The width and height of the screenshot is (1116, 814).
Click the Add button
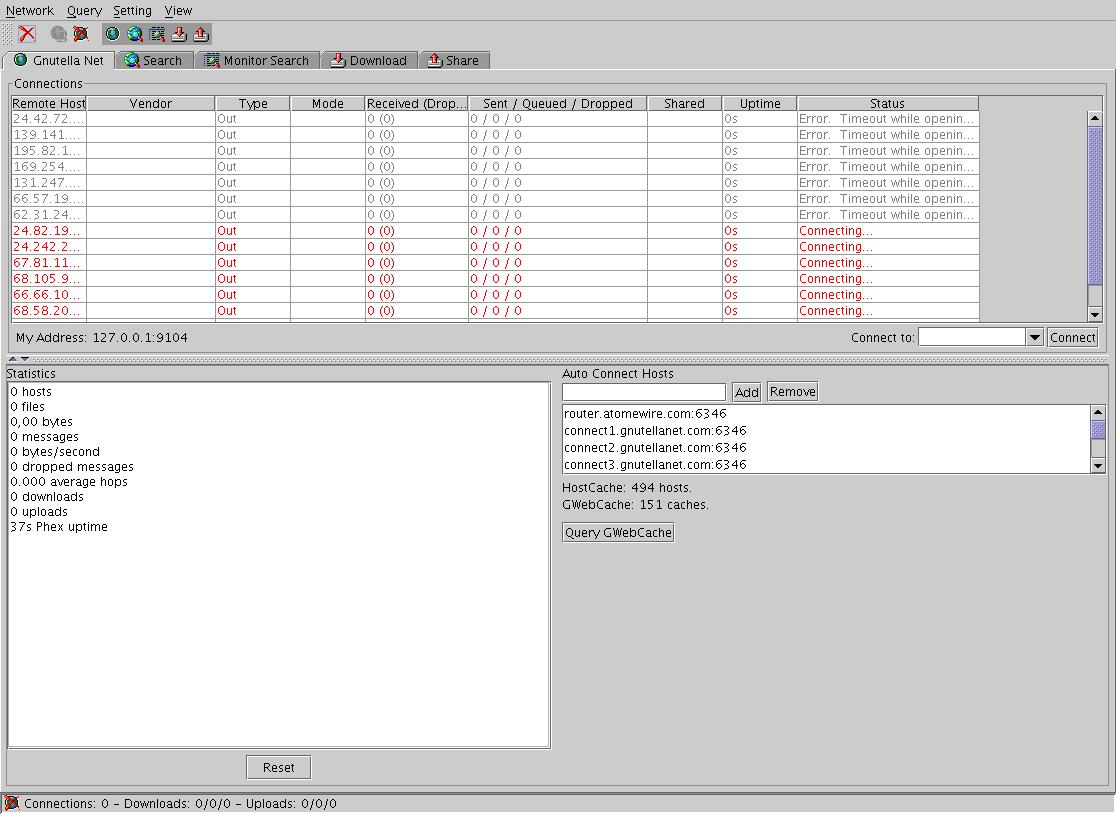tap(747, 392)
